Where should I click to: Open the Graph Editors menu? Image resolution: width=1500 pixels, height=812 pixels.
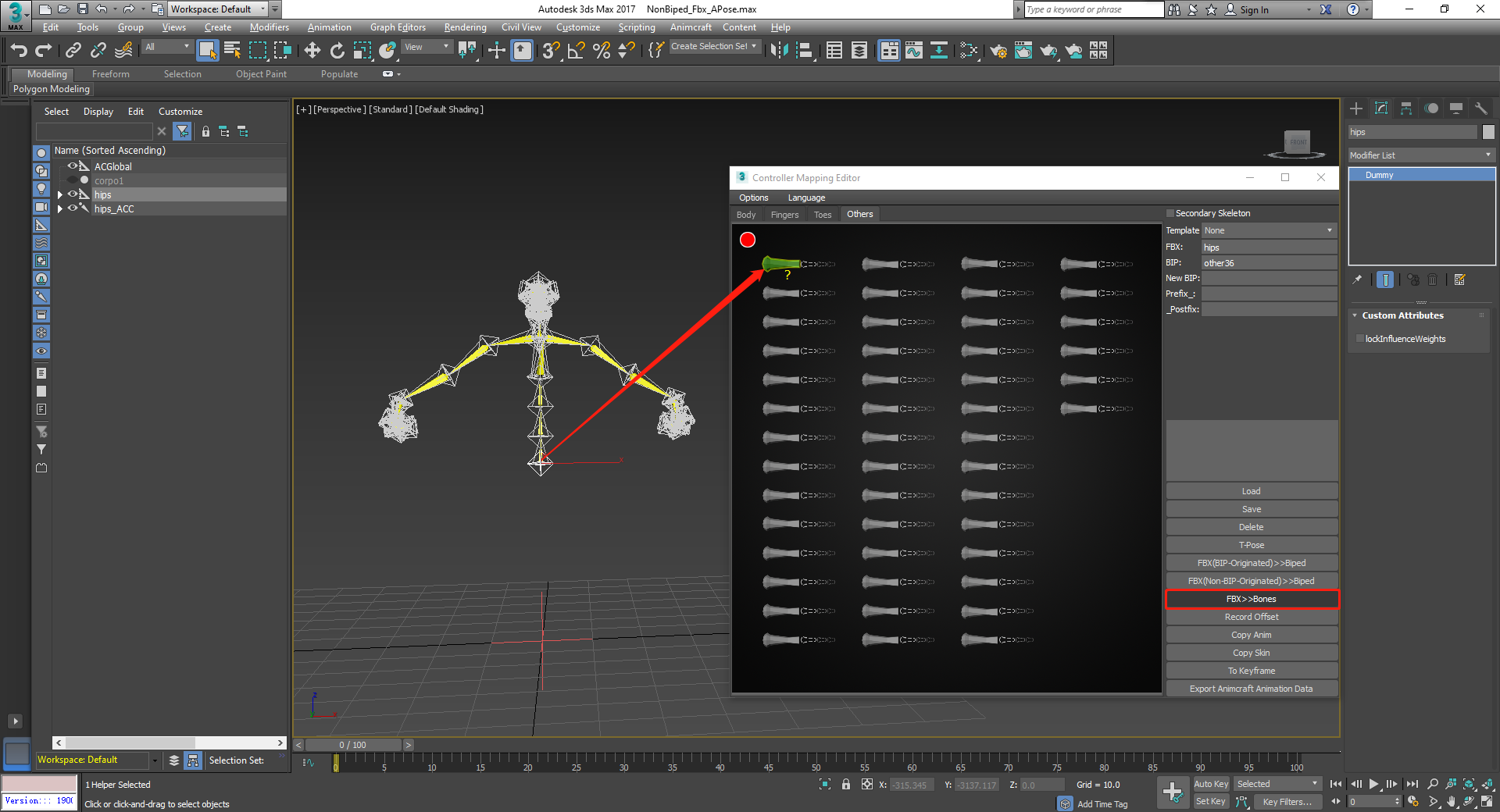(398, 27)
